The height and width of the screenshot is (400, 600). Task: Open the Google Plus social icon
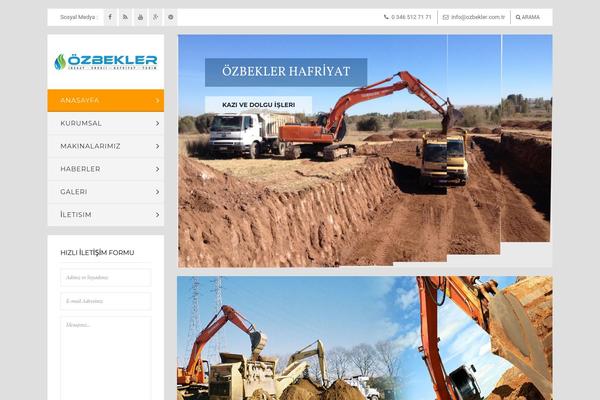pos(155,17)
